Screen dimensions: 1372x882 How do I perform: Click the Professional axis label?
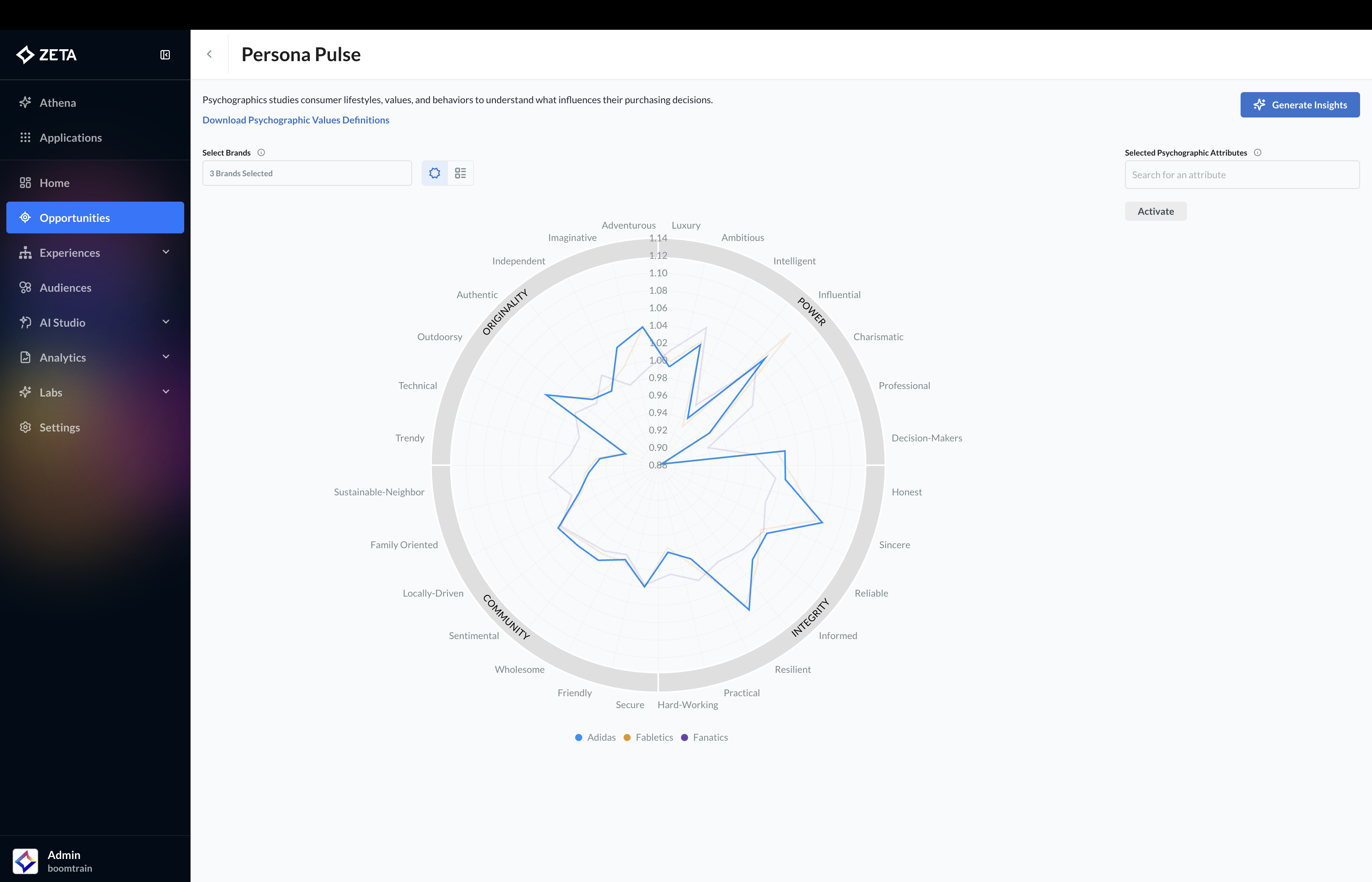coord(904,386)
